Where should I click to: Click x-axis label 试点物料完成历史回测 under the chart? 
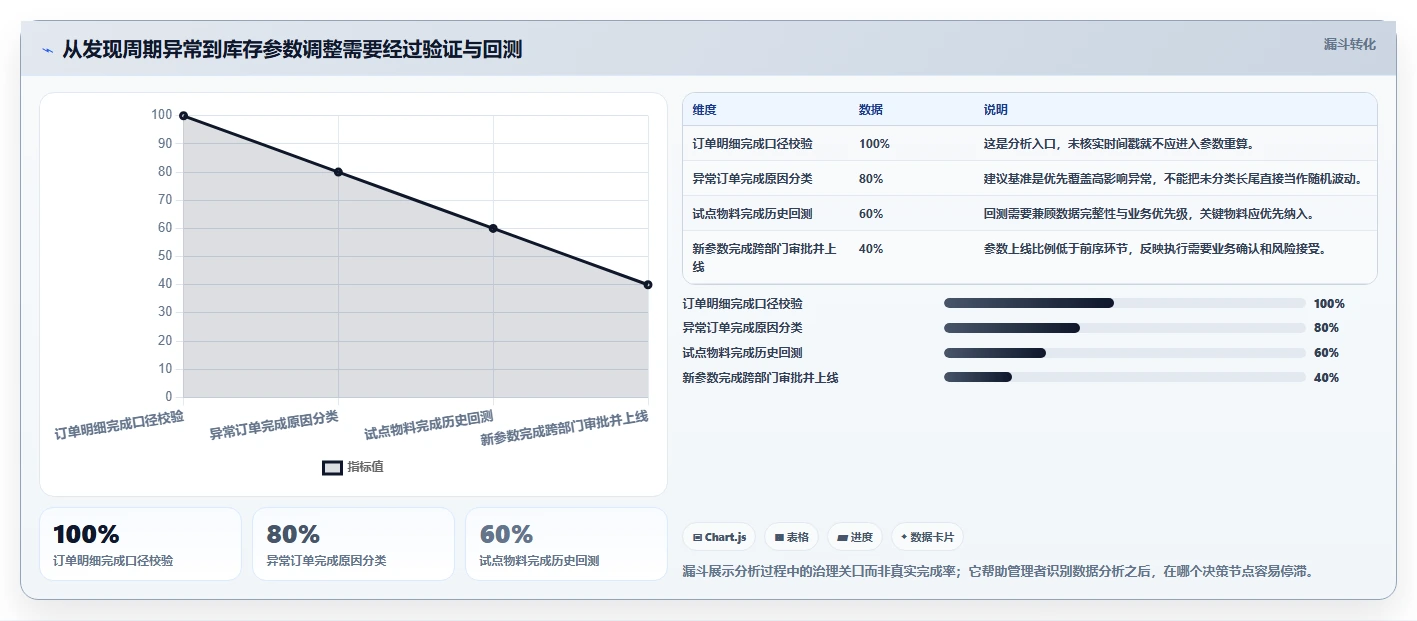[429, 425]
